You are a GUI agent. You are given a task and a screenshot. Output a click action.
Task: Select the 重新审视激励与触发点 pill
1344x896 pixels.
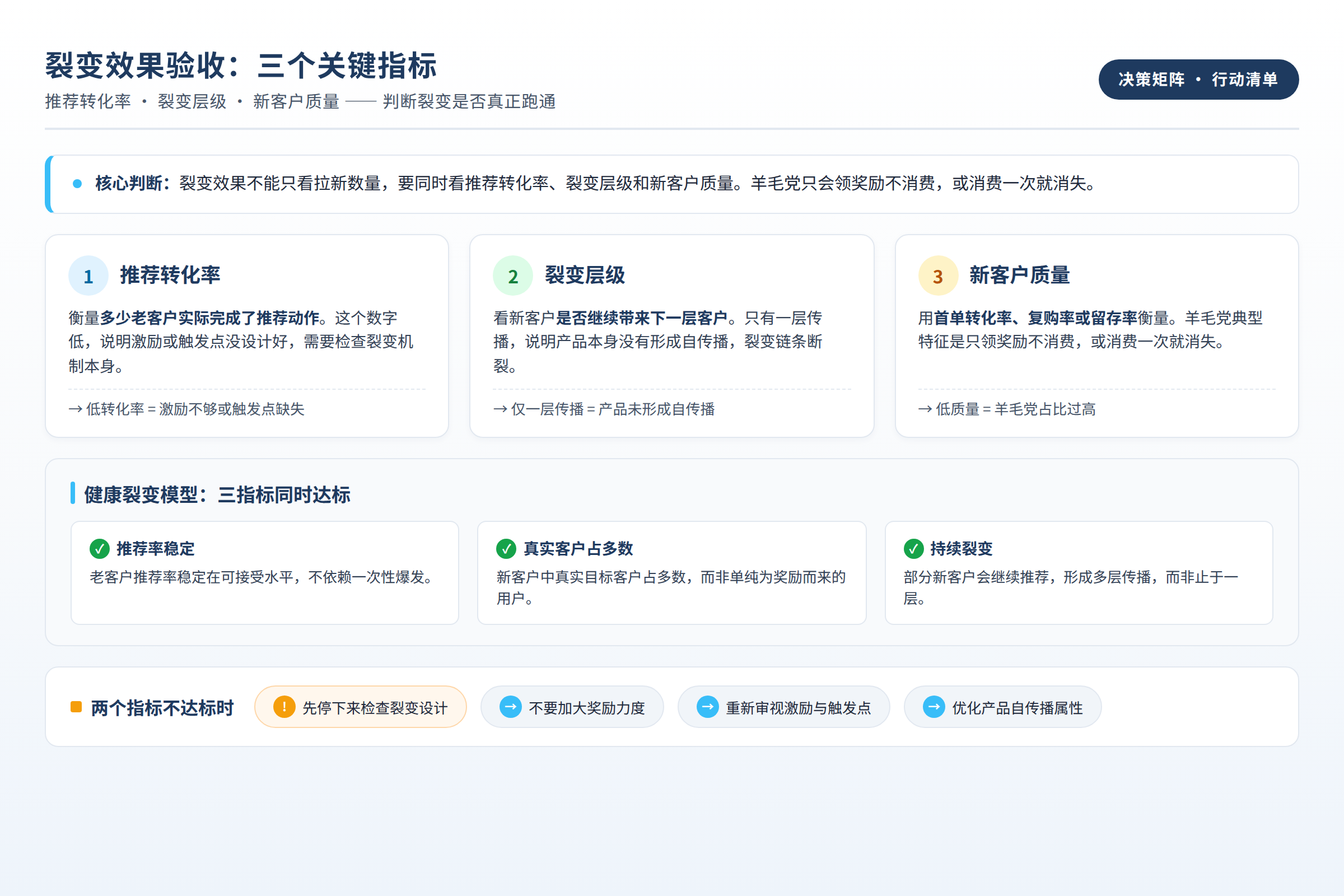point(784,707)
